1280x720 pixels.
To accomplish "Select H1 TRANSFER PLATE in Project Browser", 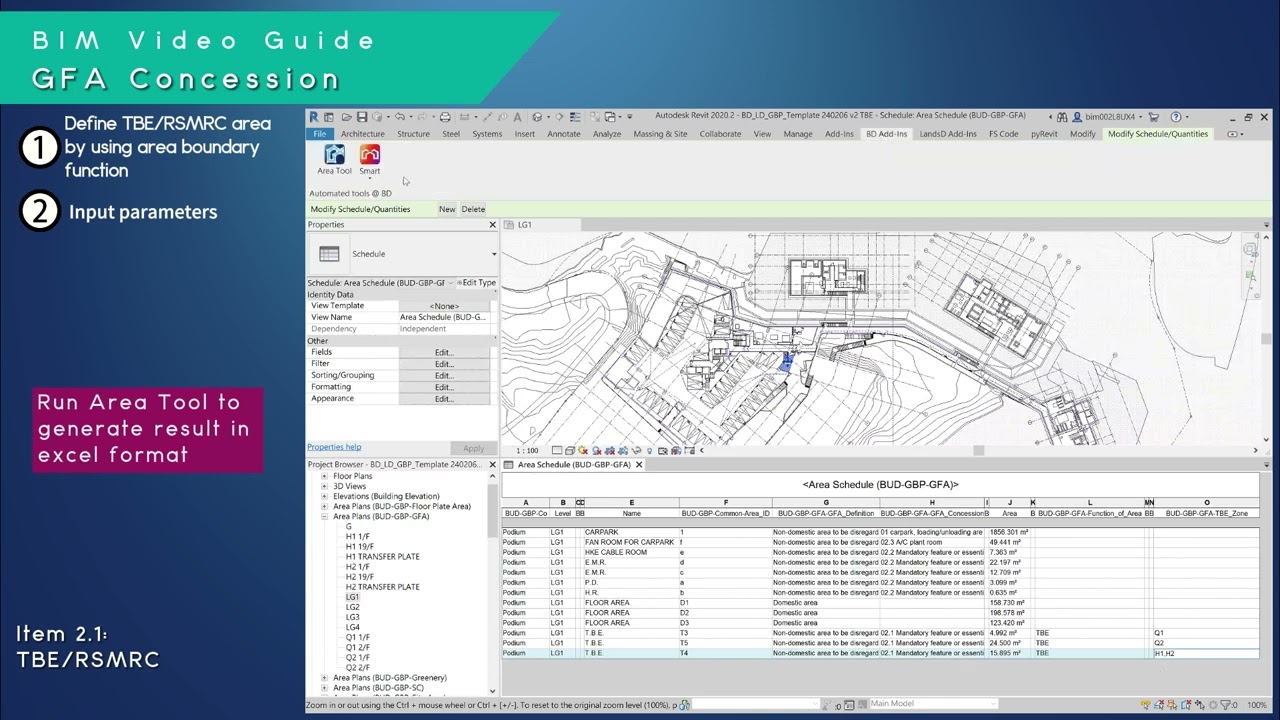I will pyautogui.click(x=383, y=557).
